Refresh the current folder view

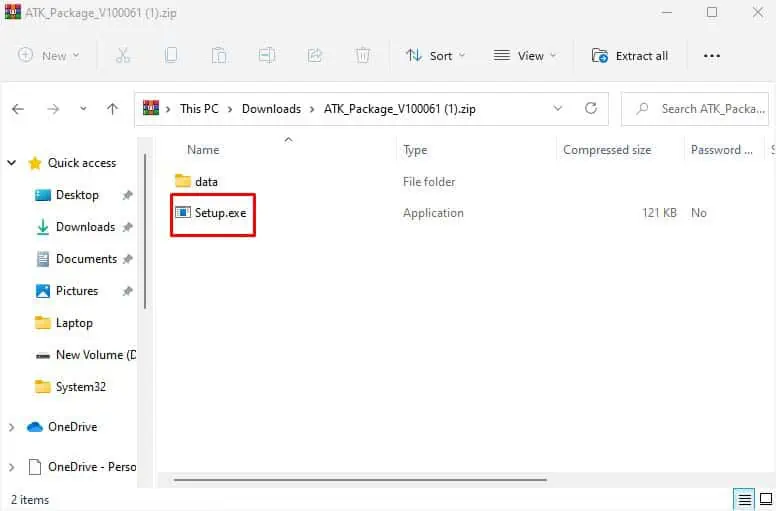point(590,108)
